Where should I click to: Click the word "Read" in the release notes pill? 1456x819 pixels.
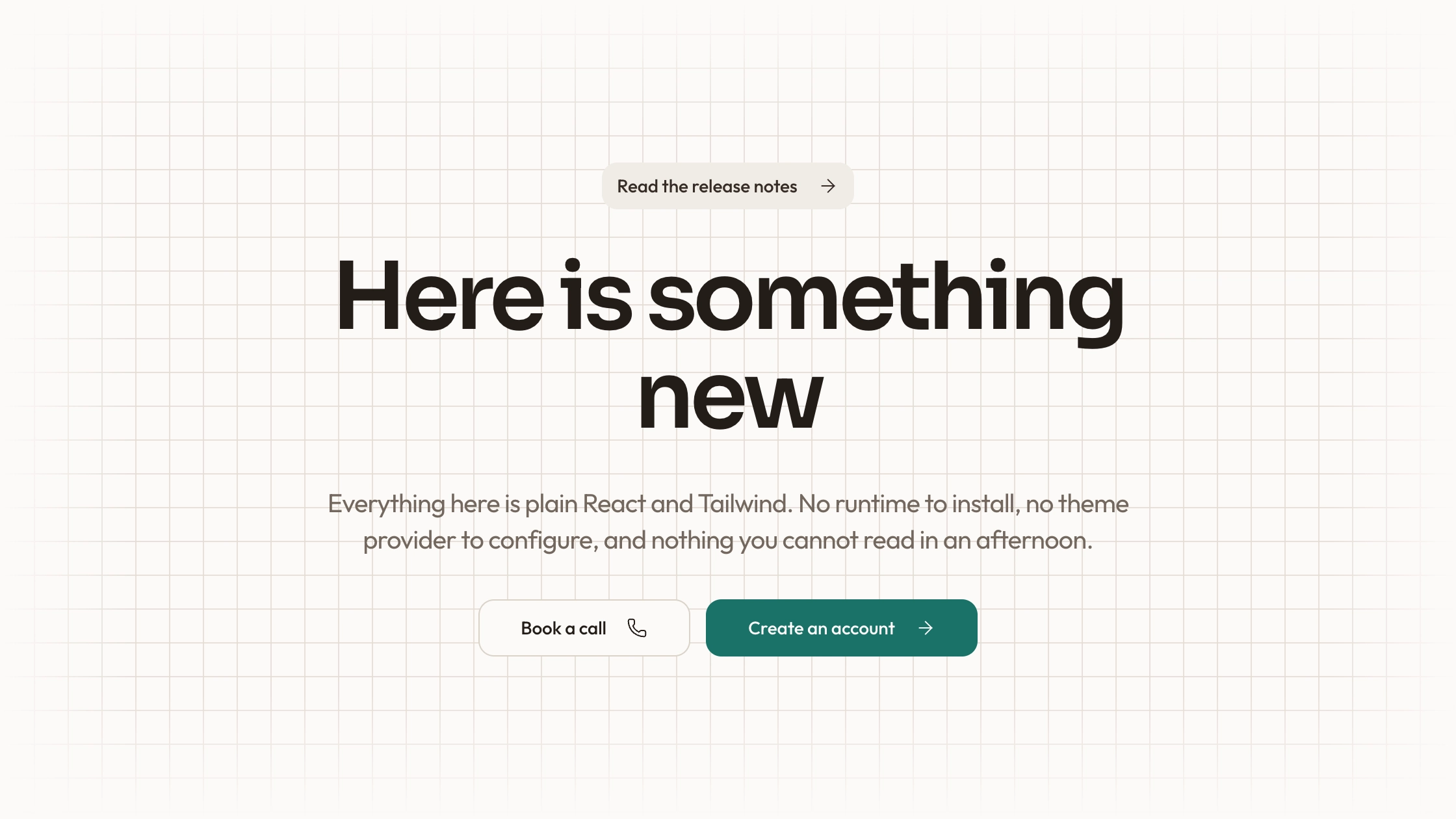(x=637, y=187)
